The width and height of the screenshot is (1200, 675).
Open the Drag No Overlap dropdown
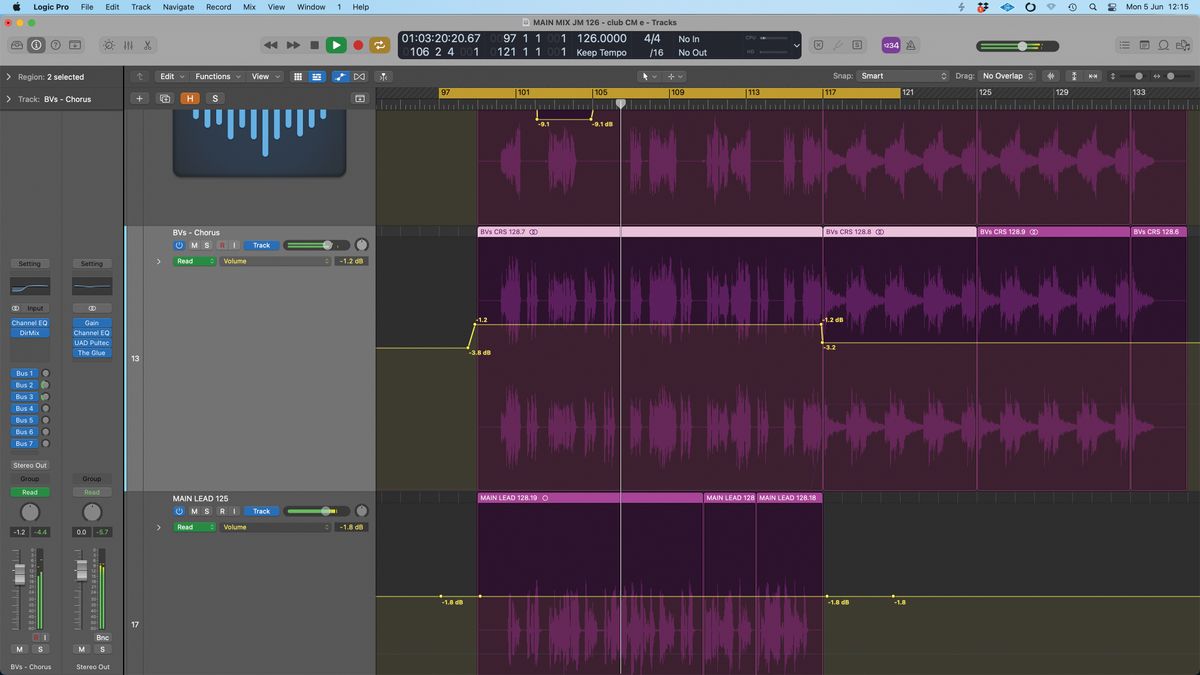coord(1005,75)
